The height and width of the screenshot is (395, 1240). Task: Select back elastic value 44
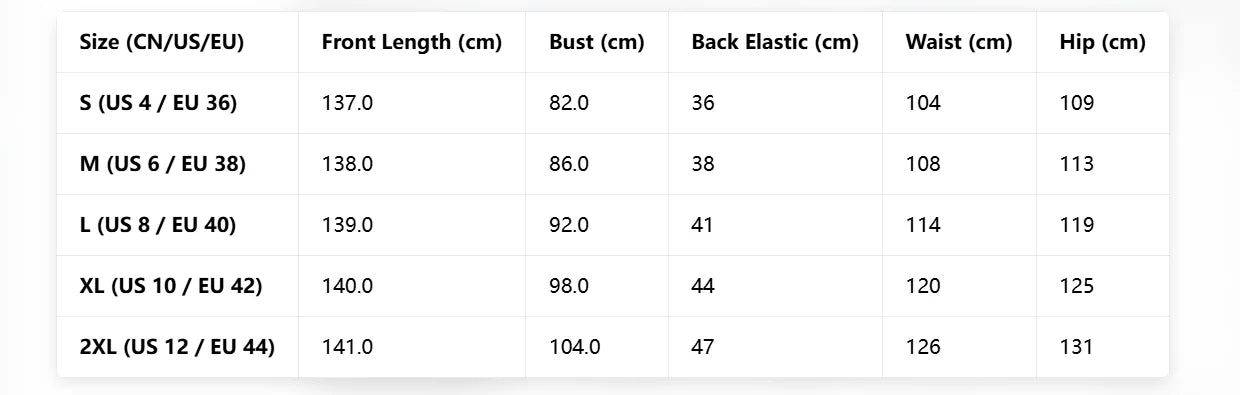(703, 286)
